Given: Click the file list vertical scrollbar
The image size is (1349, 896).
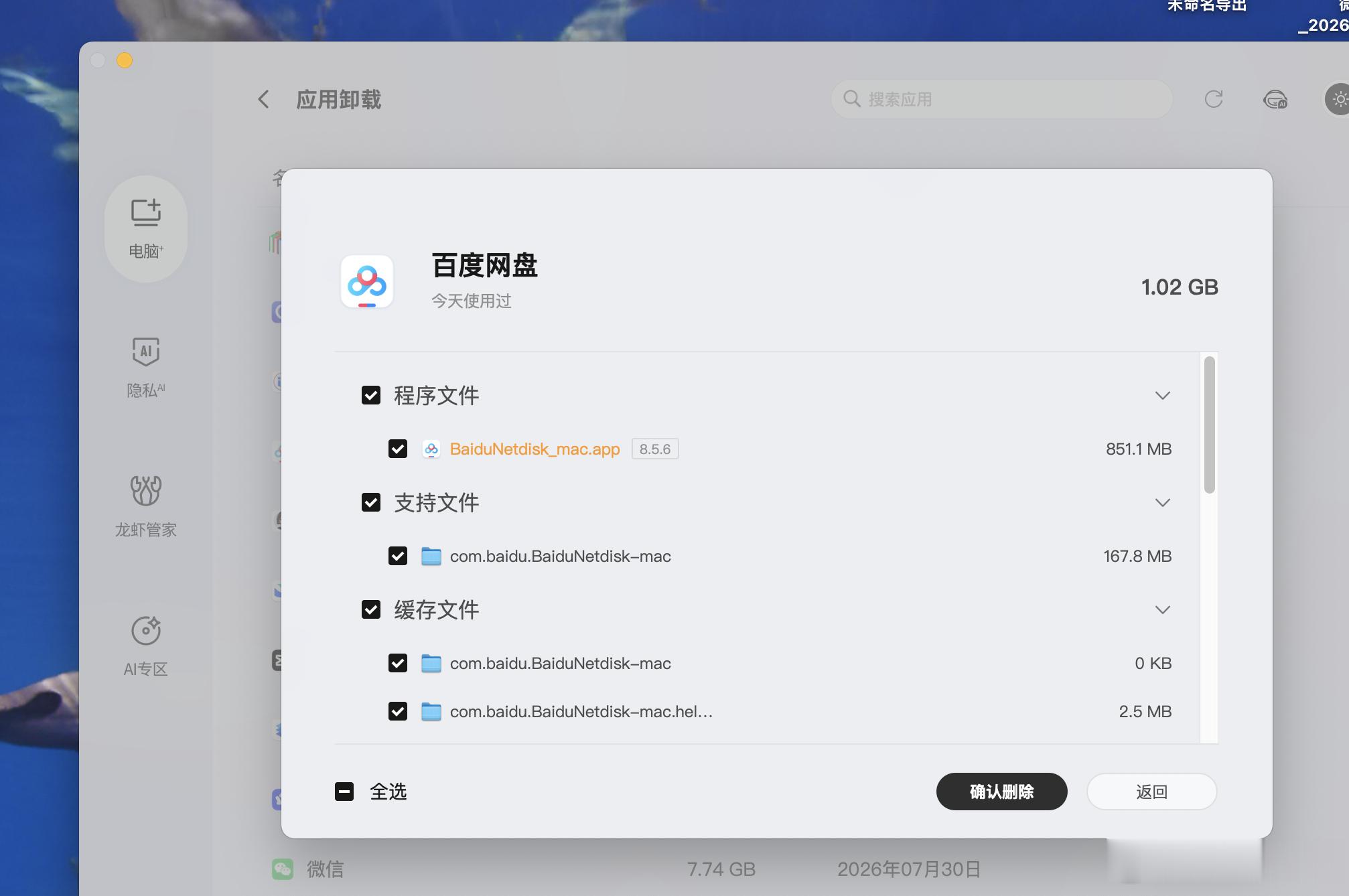Looking at the screenshot, I should pos(1210,425).
